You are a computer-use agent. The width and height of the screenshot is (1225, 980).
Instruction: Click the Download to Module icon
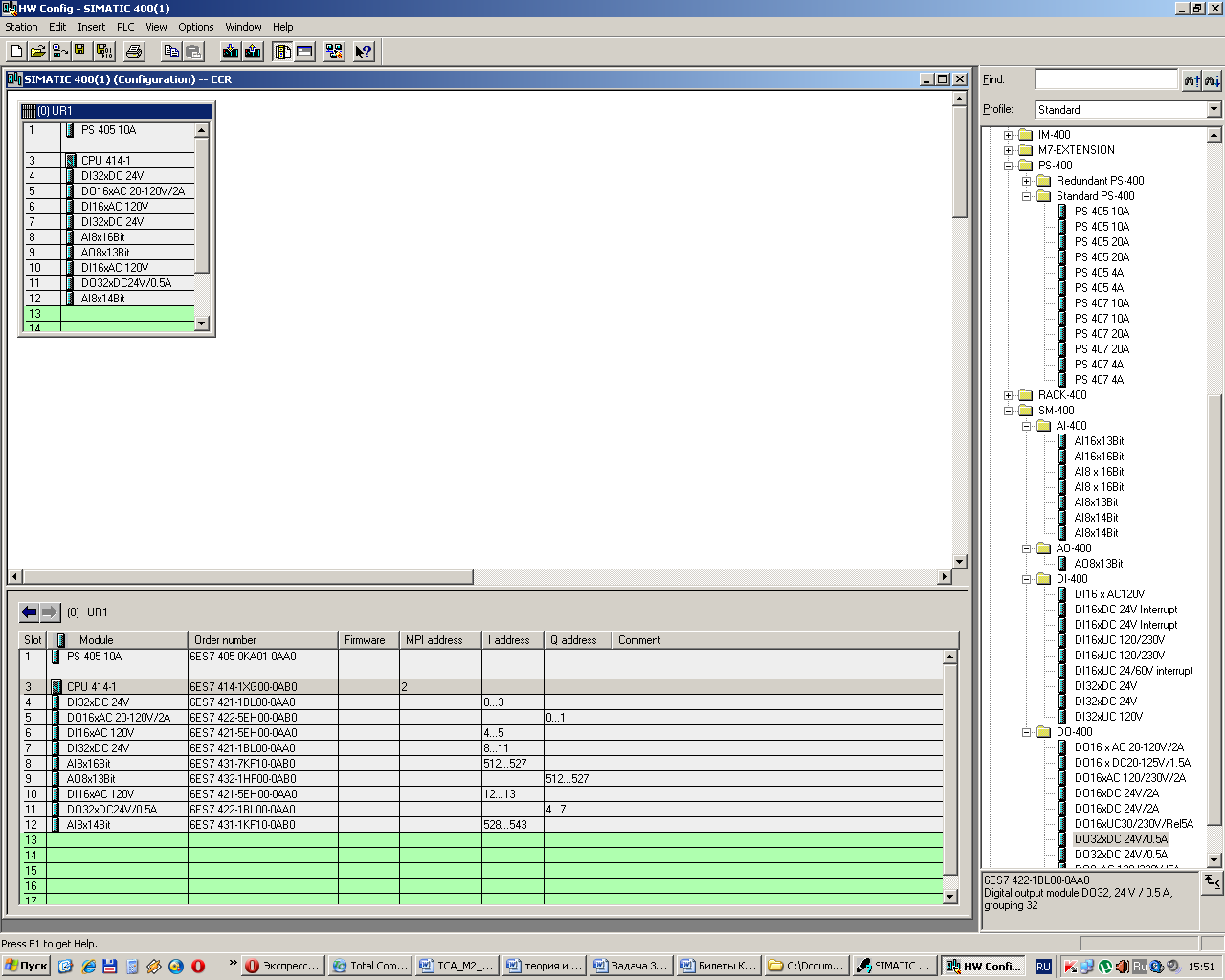(230, 52)
